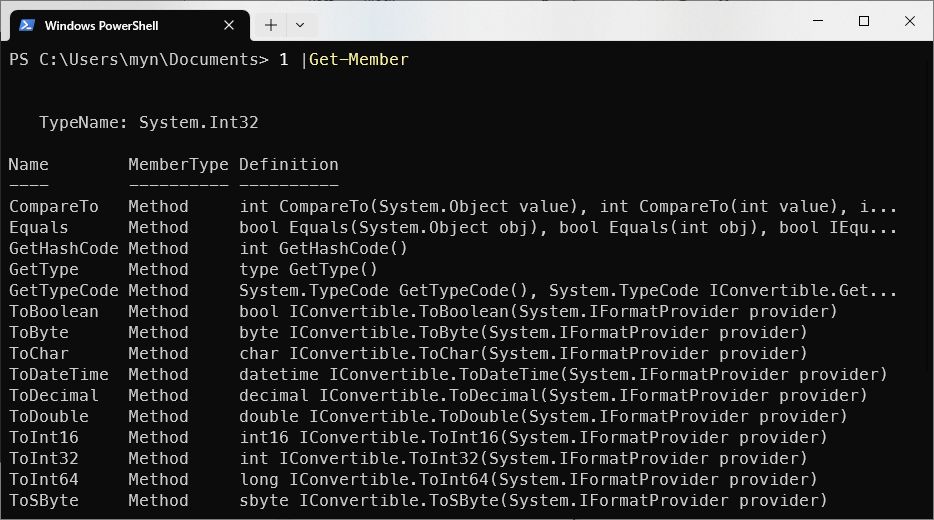
Task: Close the terminal window
Action: tap(910, 21)
